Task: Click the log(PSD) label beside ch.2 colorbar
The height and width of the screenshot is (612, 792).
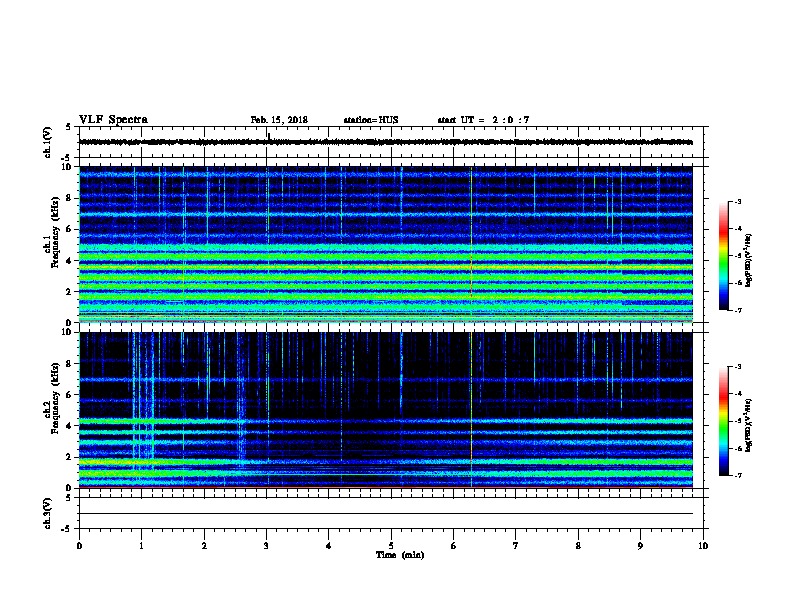Action: (x=748, y=426)
